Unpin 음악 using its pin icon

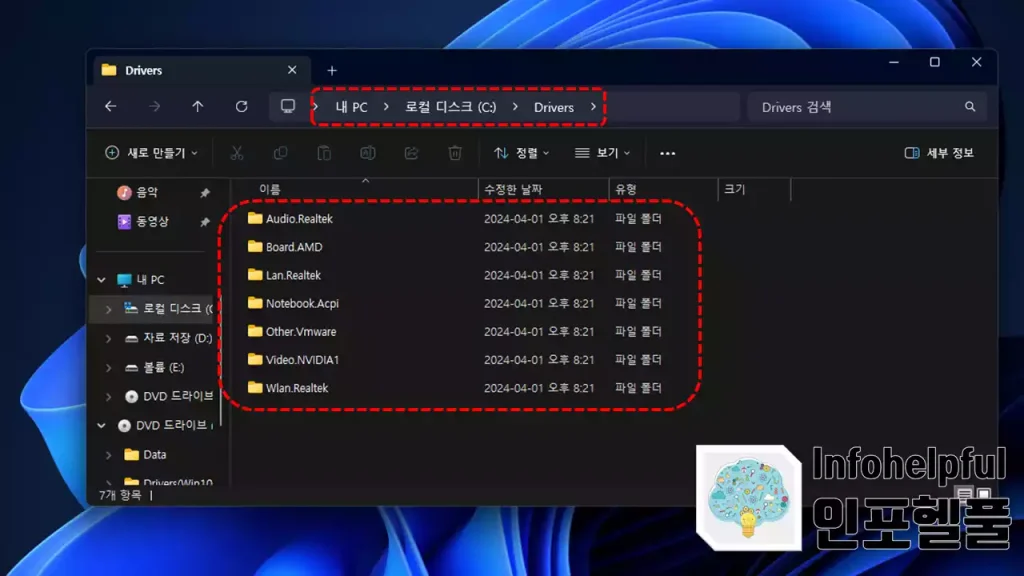[204, 193]
